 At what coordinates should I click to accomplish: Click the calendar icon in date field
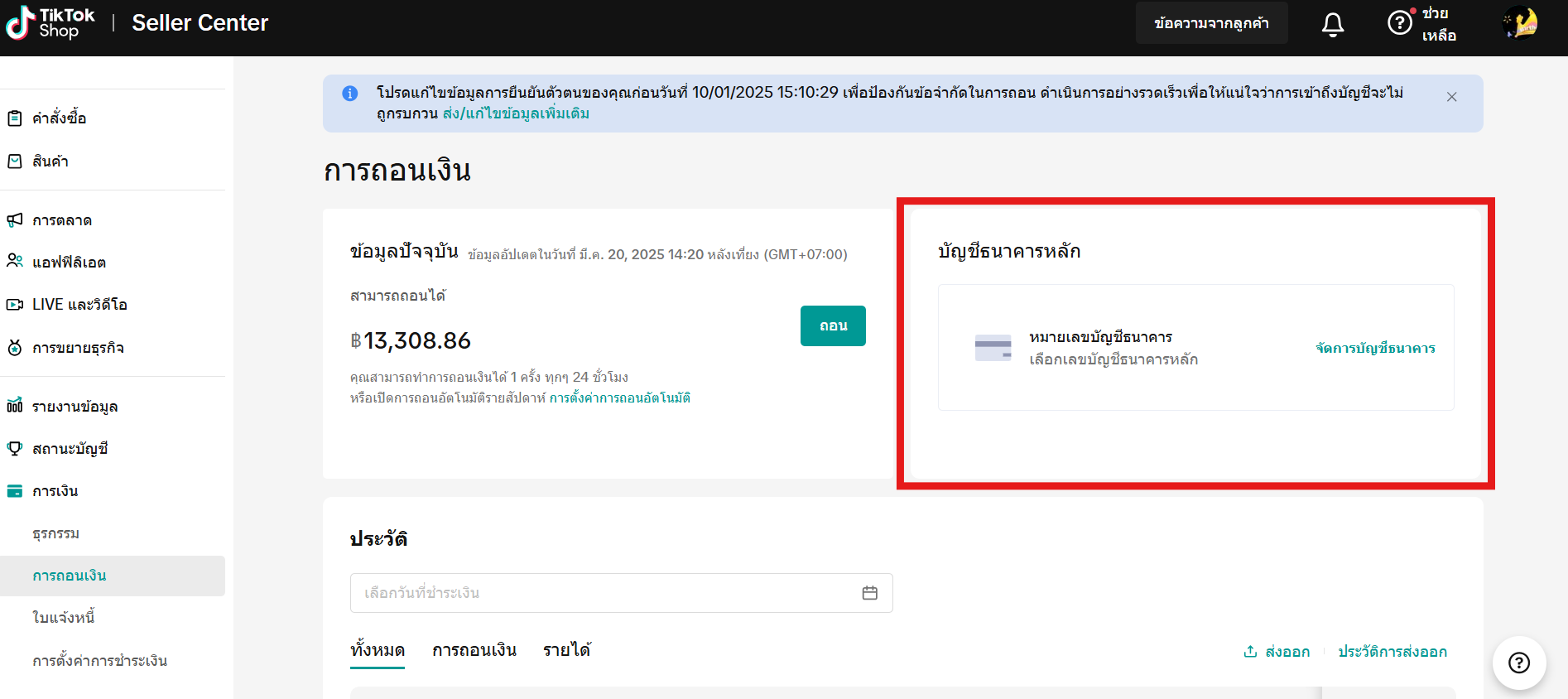pos(869,593)
